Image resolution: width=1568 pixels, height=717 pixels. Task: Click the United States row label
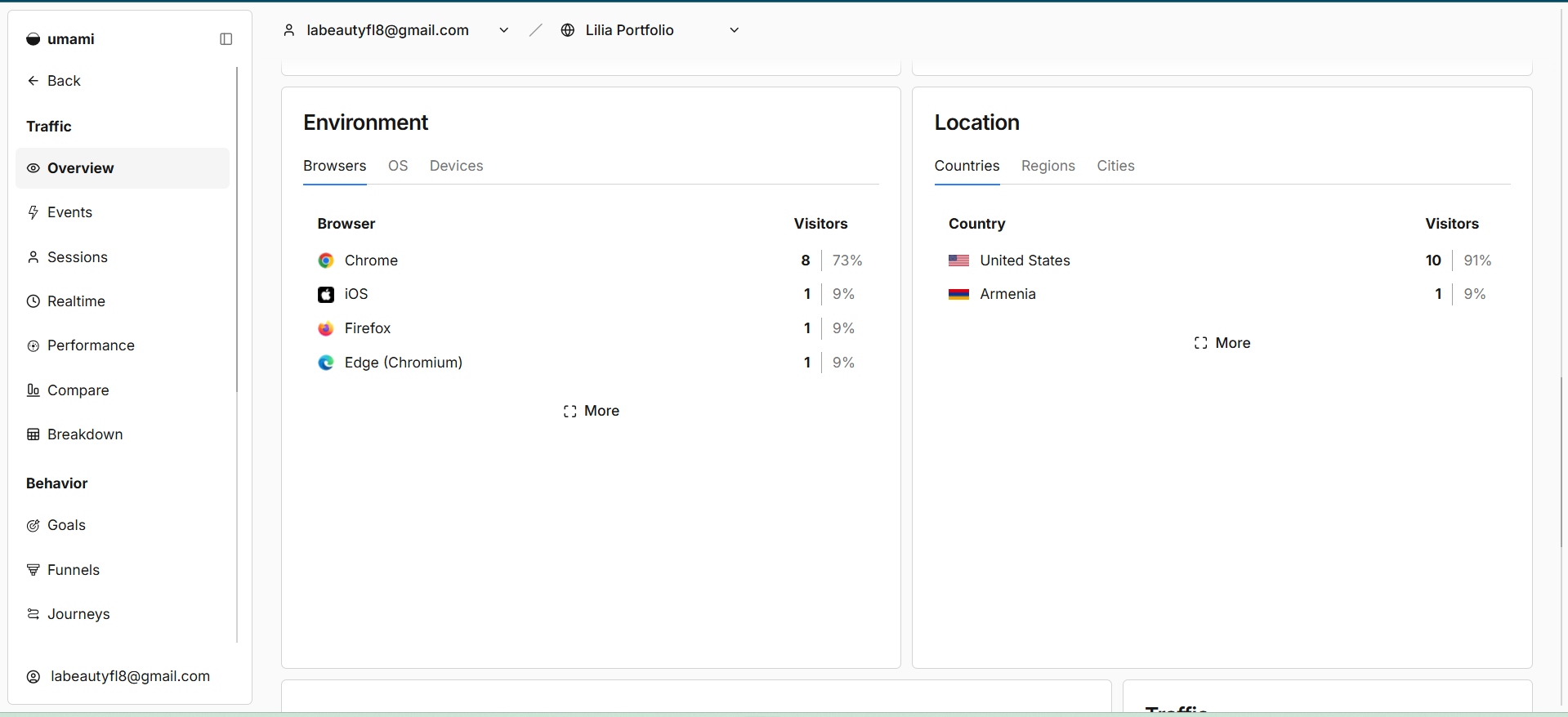point(1025,261)
